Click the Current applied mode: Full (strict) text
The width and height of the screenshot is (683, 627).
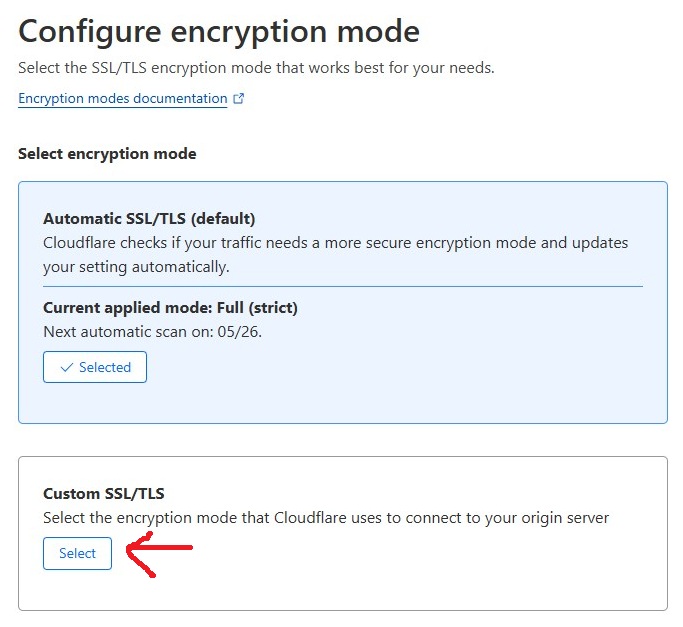coord(170,307)
